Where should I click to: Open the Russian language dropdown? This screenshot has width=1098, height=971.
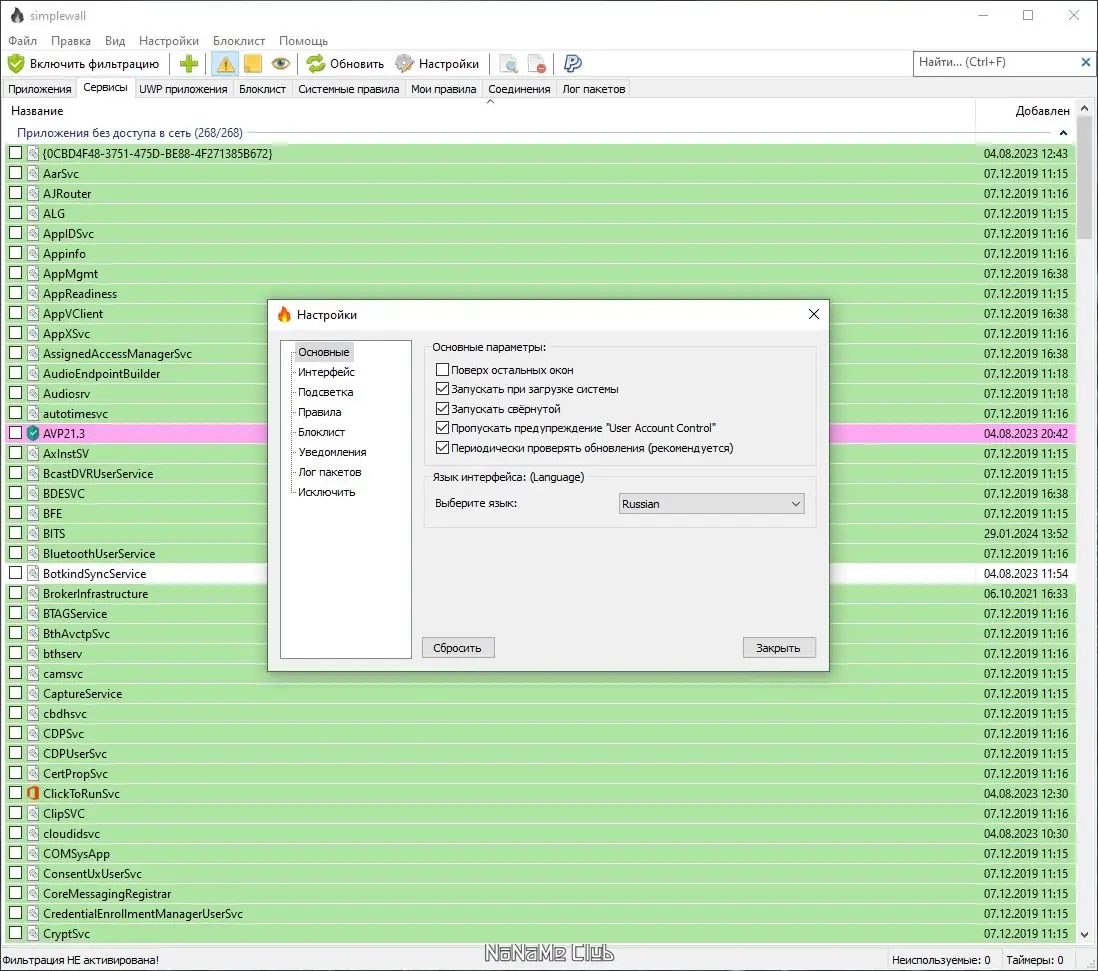click(711, 503)
